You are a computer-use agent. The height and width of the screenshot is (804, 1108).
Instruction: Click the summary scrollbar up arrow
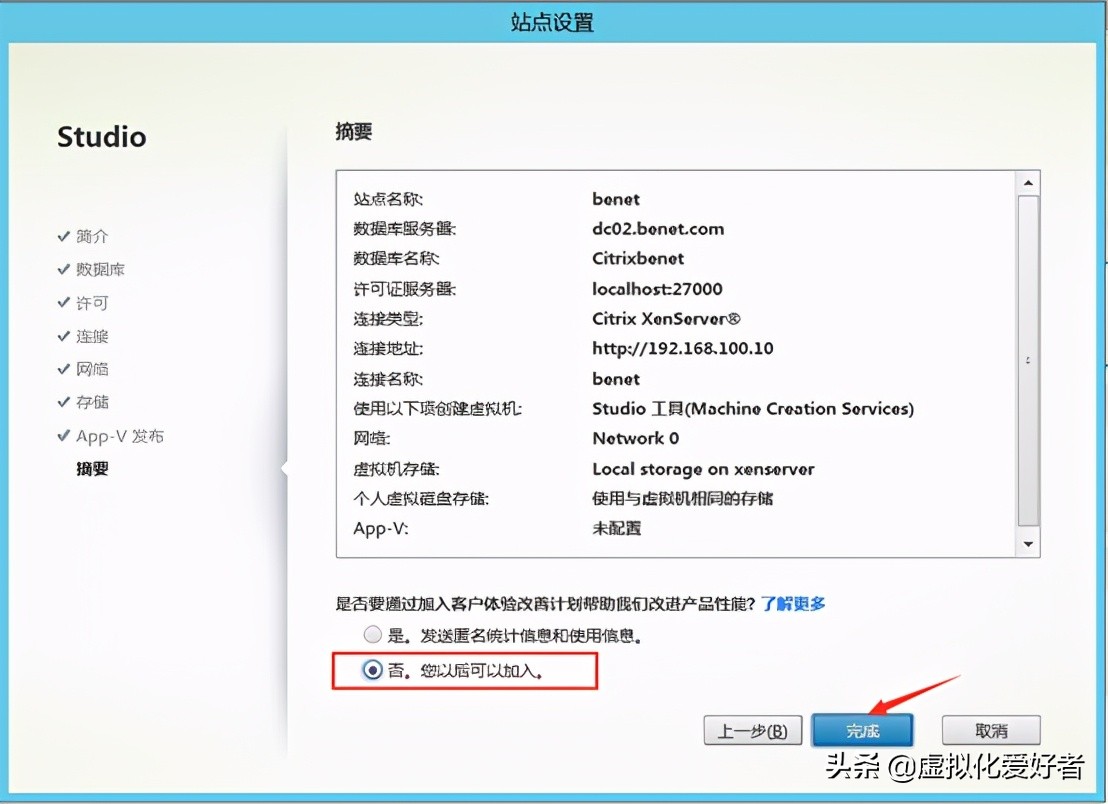click(x=1028, y=183)
